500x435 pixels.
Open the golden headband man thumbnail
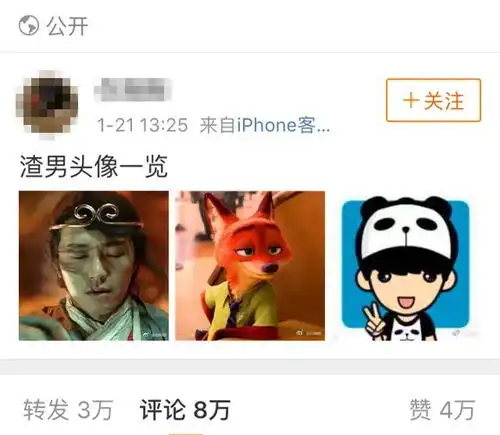tap(94, 266)
